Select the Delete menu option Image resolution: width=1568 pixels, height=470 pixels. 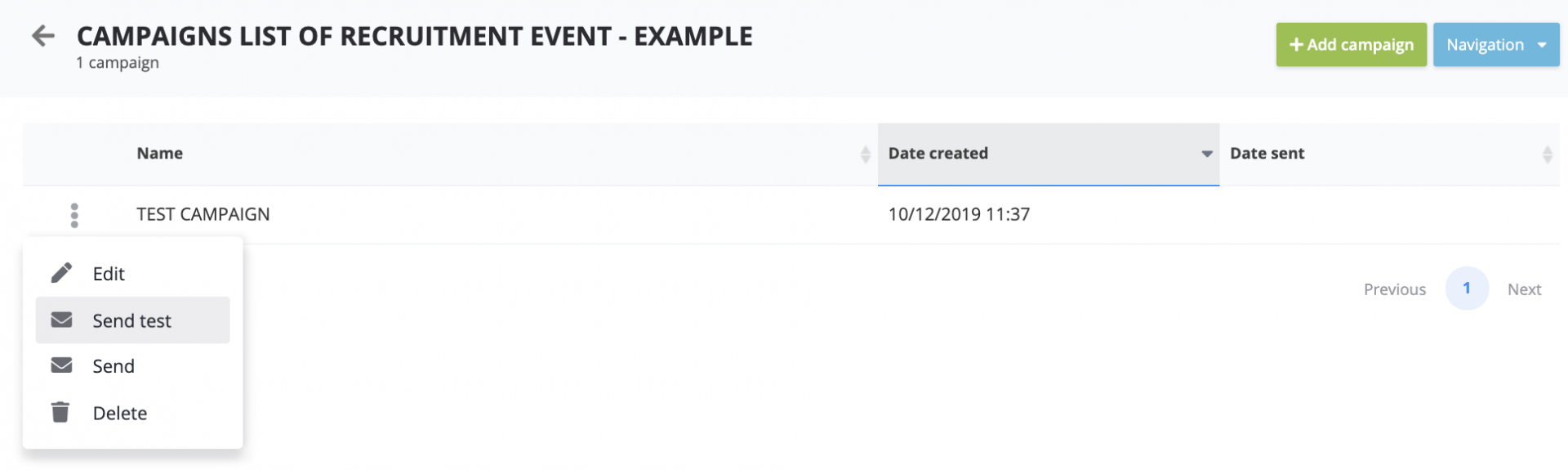point(120,413)
